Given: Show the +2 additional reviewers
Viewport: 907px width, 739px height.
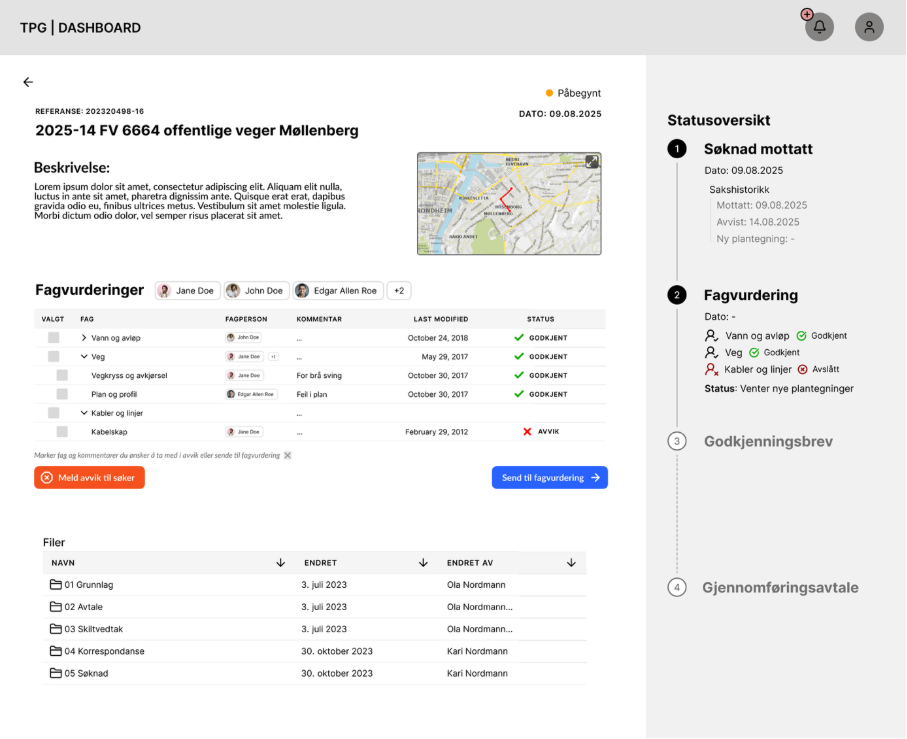Looking at the screenshot, I should (x=399, y=291).
